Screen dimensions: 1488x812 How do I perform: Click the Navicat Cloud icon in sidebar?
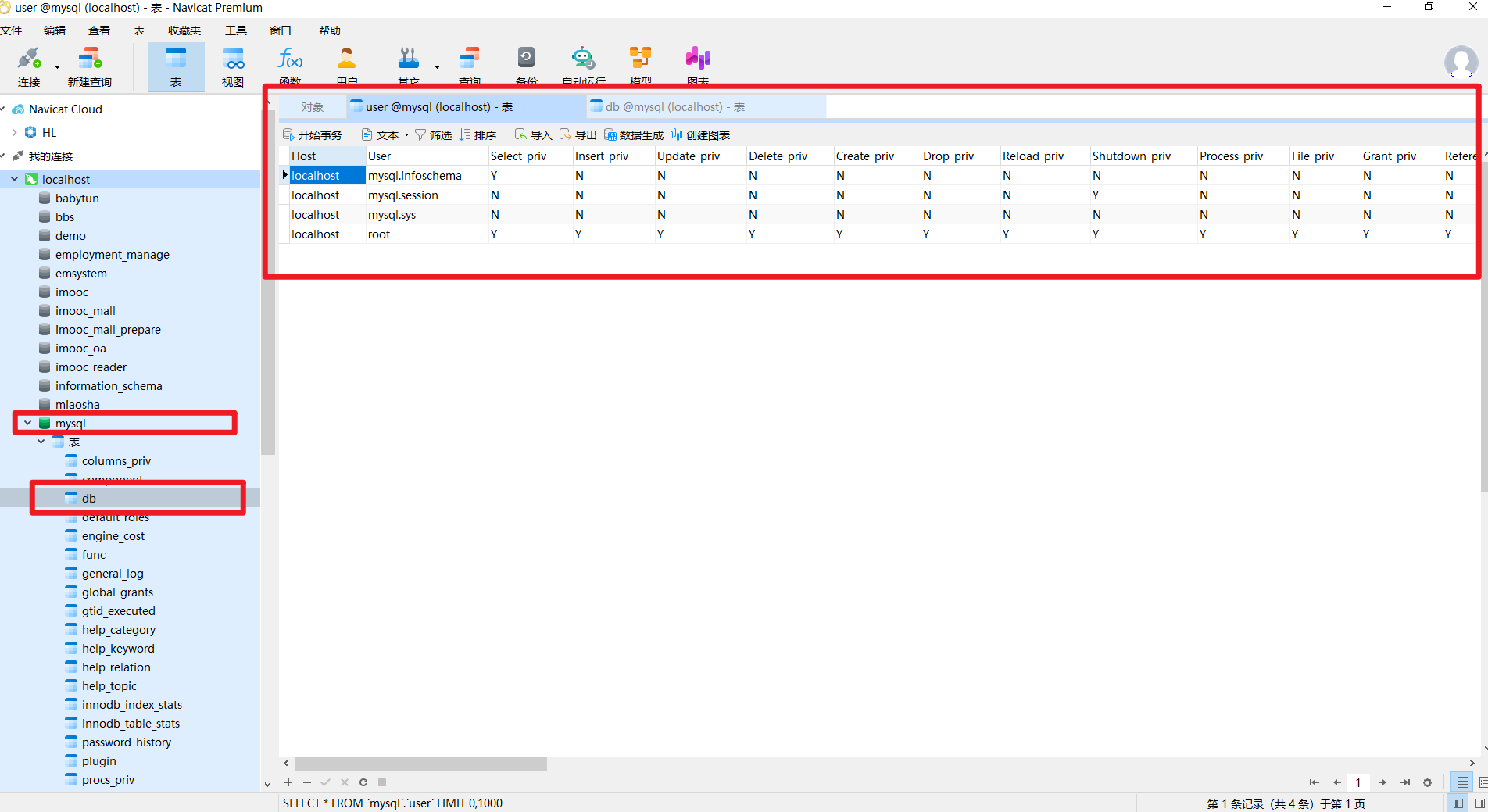[18, 109]
